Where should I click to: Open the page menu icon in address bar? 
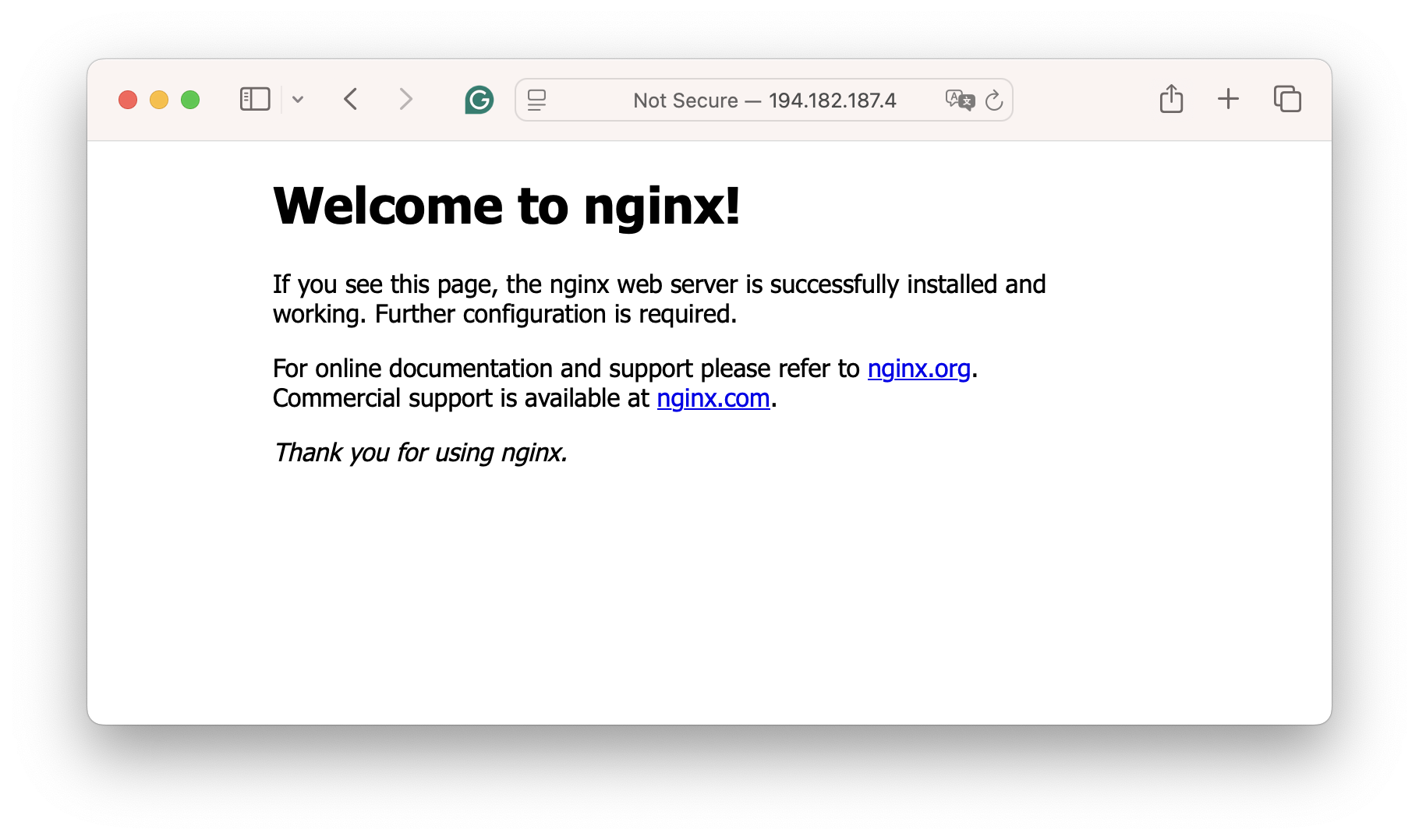tap(536, 100)
